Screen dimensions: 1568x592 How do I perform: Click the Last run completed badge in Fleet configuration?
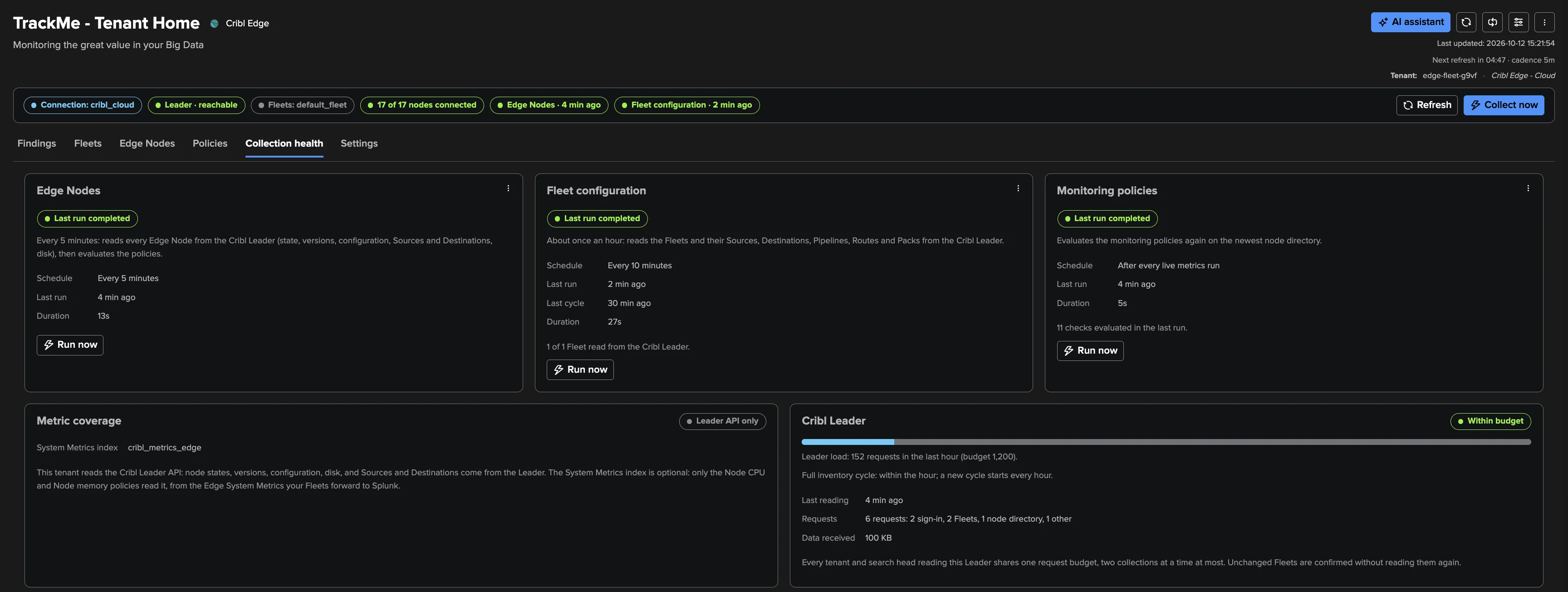[x=597, y=218]
